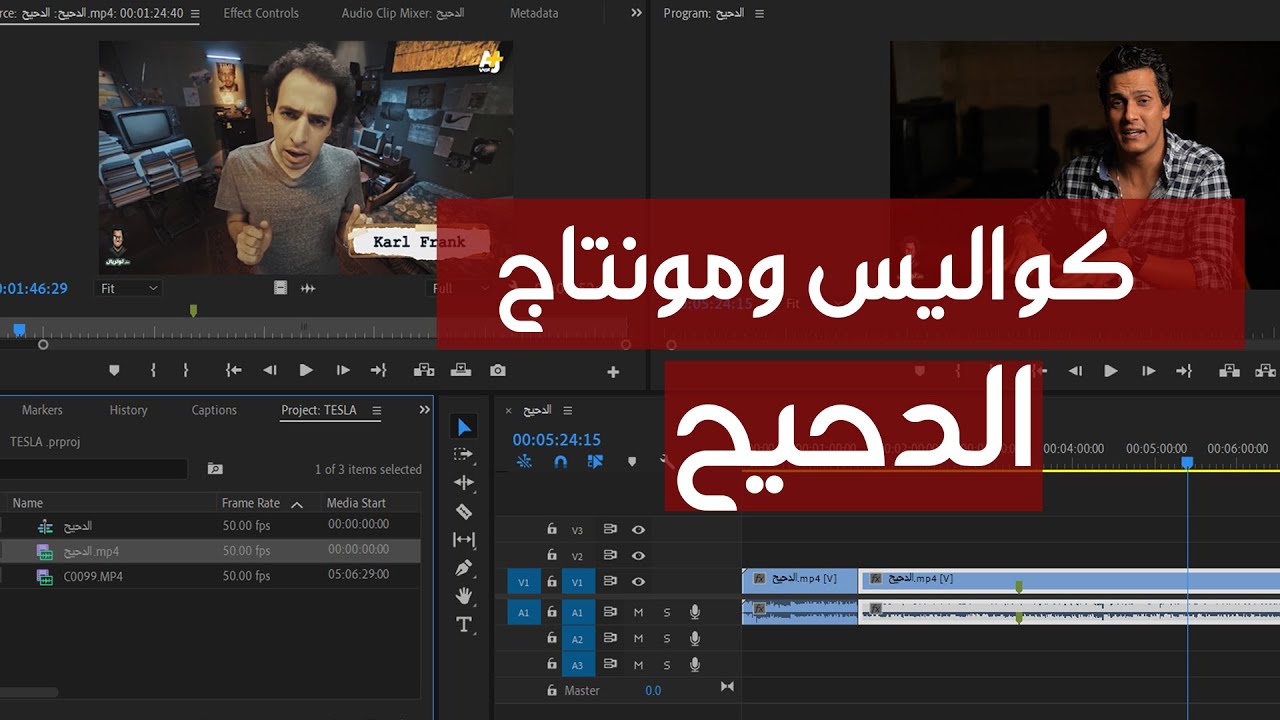Click Mark In in the Source monitor
Viewport: 1280px width, 720px height.
pos(153,370)
